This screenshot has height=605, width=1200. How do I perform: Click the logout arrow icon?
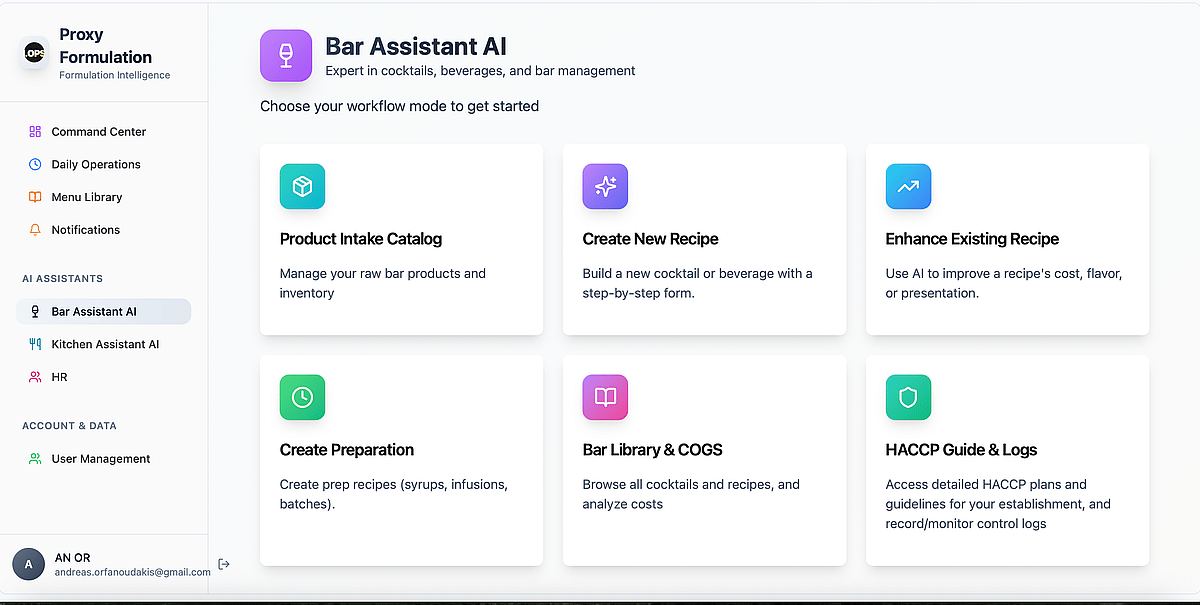(224, 564)
